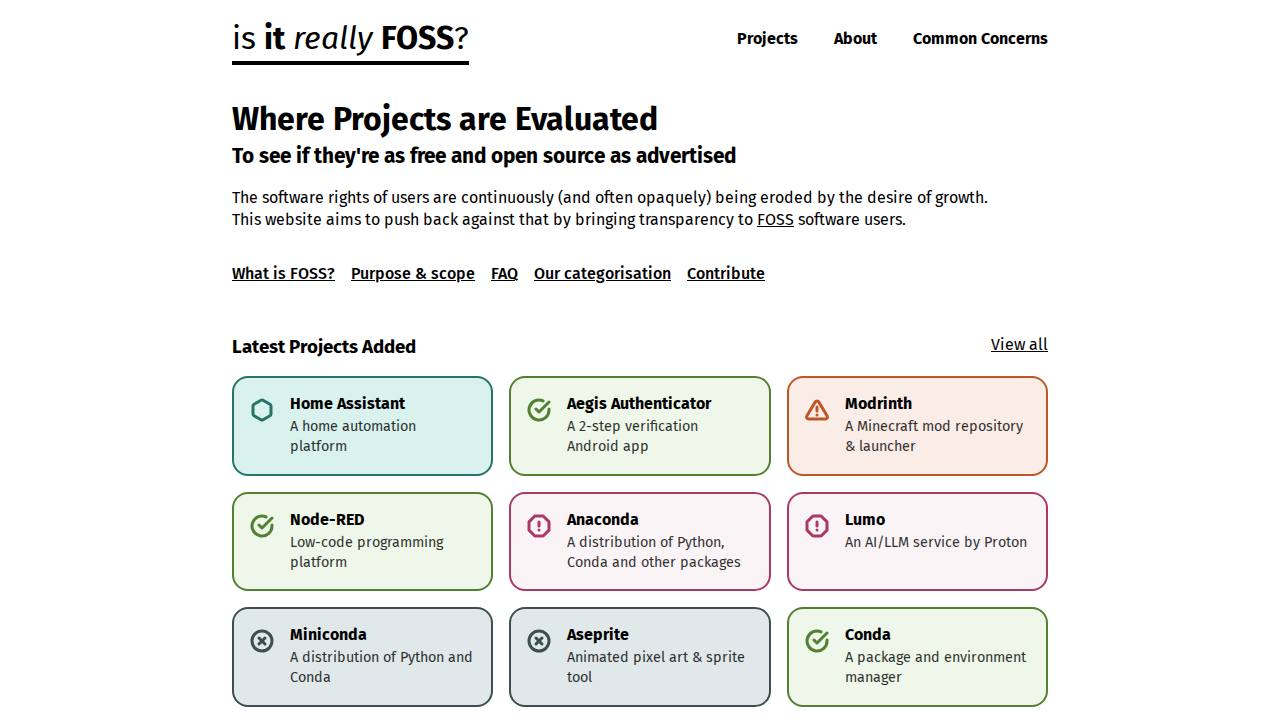The height and width of the screenshot is (720, 1280).
Task: Open the Miniconda project title
Action: point(328,635)
